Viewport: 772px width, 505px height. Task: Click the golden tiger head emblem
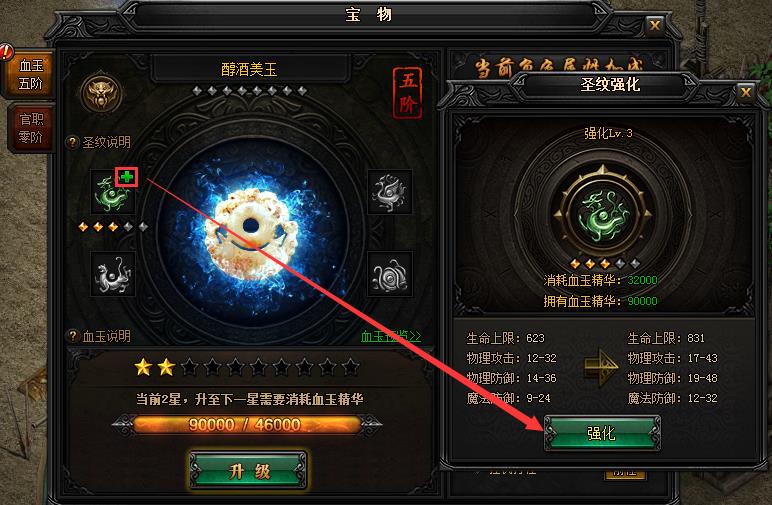101,93
